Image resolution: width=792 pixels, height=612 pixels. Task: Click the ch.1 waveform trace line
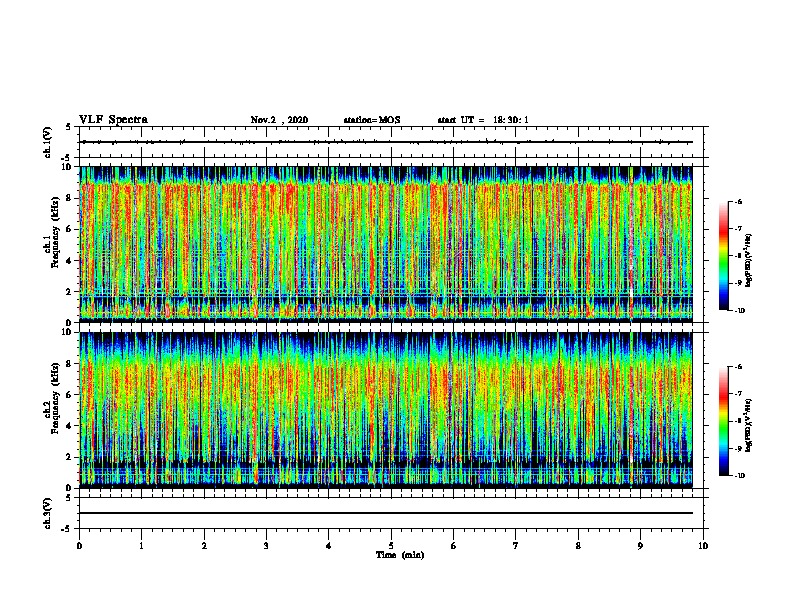pos(387,142)
